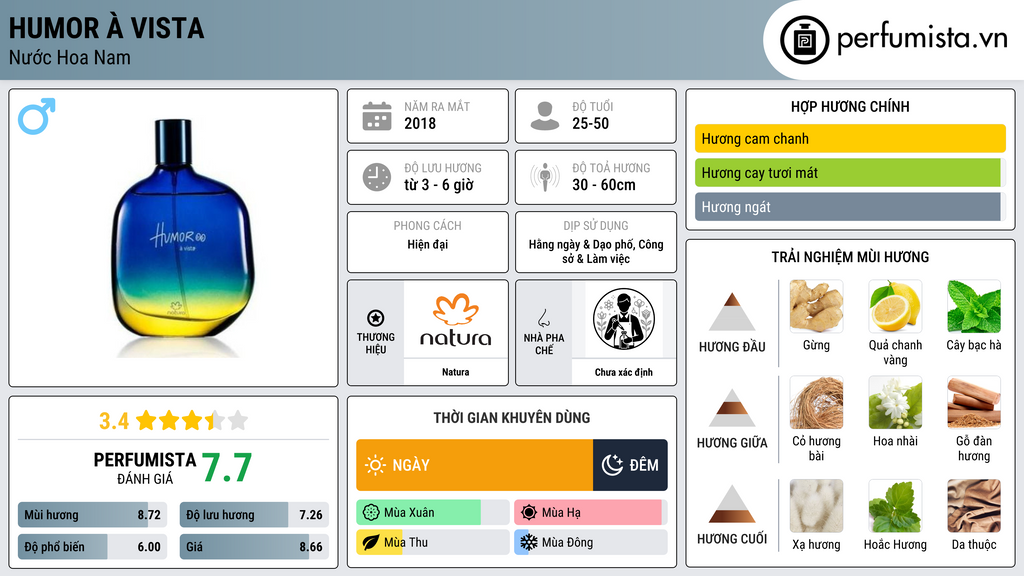Image resolution: width=1024 pixels, height=576 pixels.
Task: Click the Hương đầu pyramid icon
Action: [x=732, y=312]
